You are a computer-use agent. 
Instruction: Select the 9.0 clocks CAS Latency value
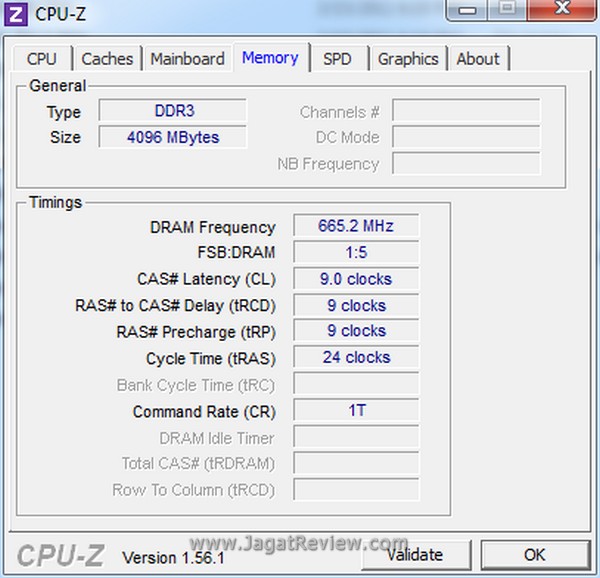(x=356, y=278)
